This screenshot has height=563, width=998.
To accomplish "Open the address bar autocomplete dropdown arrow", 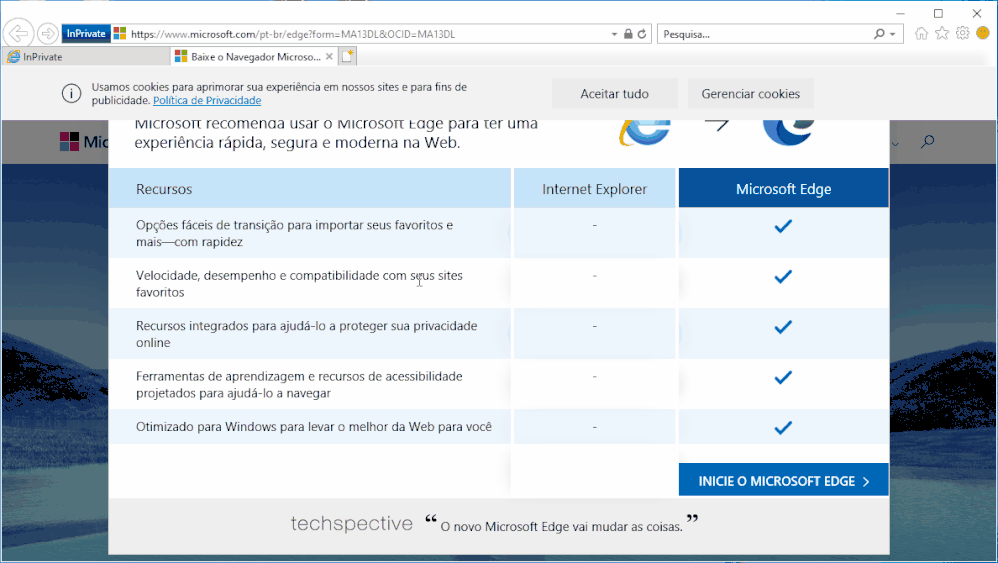I will coord(614,34).
